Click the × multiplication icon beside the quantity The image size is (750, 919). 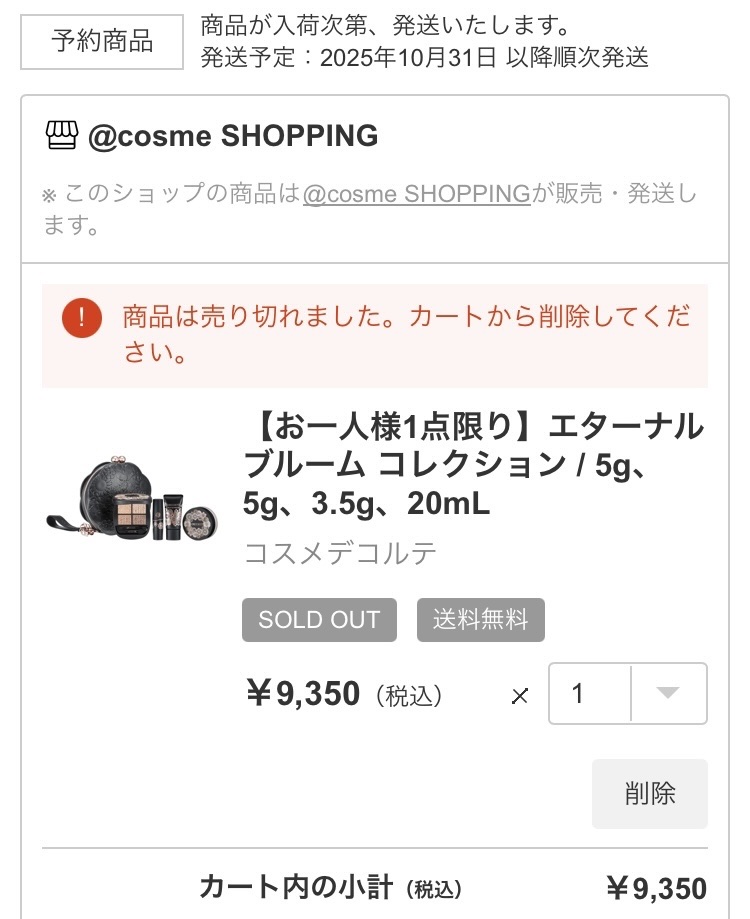[x=519, y=695]
